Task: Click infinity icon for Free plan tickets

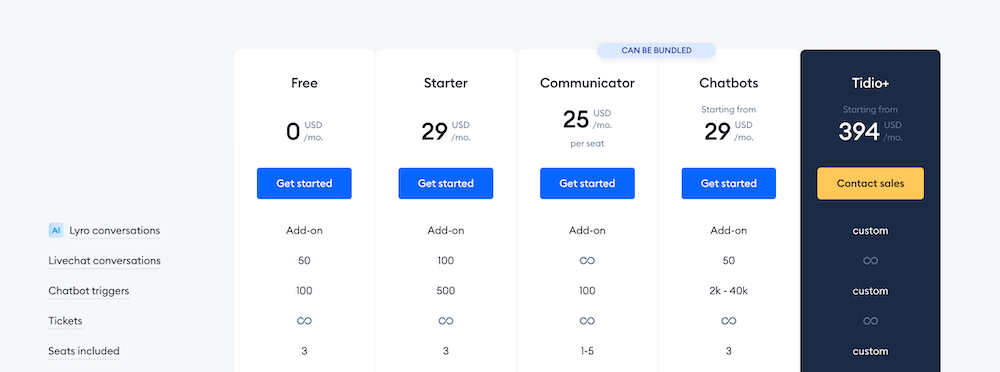Action: coord(304,320)
